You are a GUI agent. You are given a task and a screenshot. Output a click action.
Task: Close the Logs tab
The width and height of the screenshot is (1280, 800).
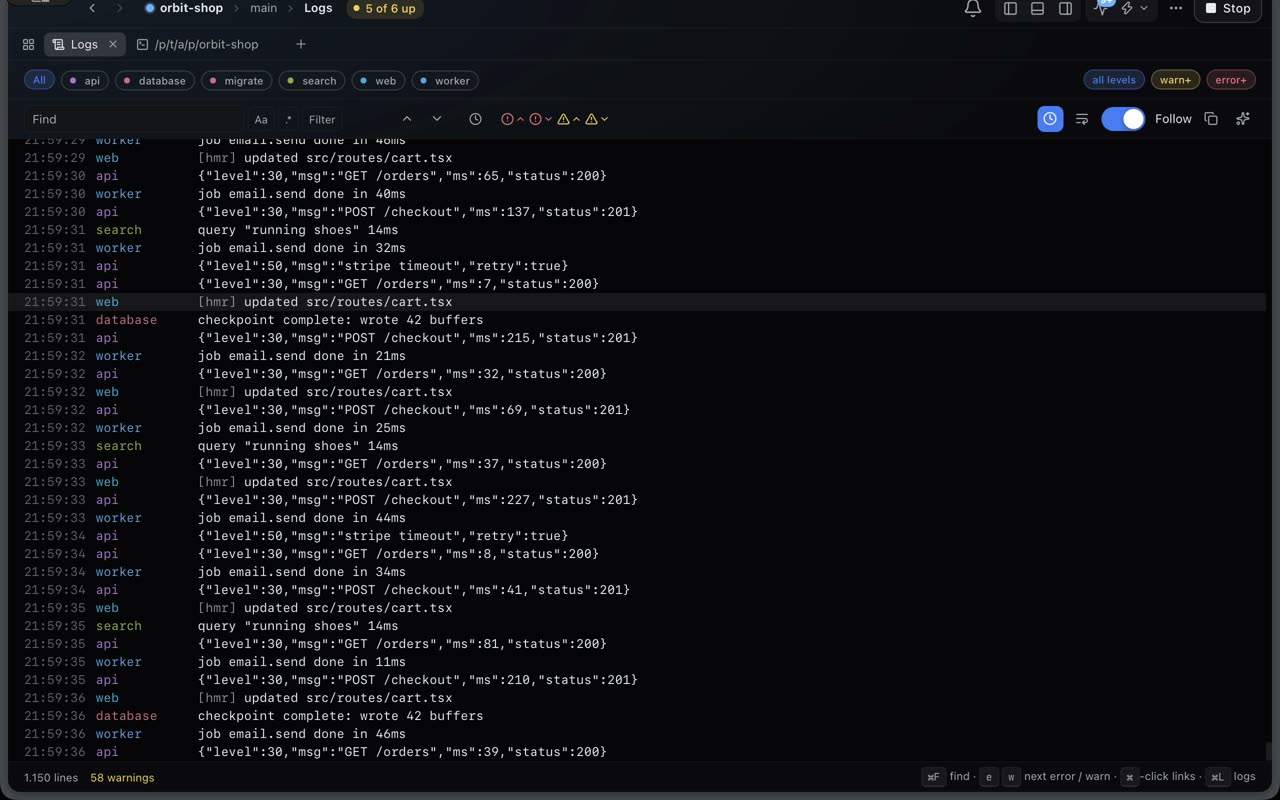pos(113,44)
